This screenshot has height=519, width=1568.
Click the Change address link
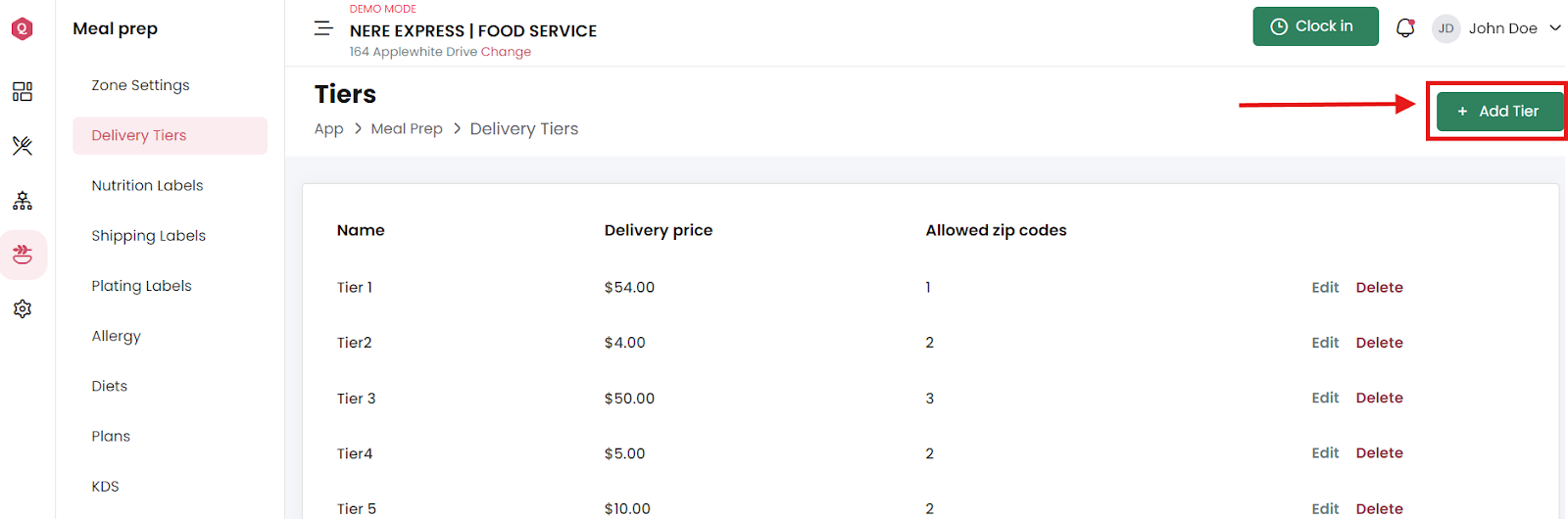click(506, 52)
